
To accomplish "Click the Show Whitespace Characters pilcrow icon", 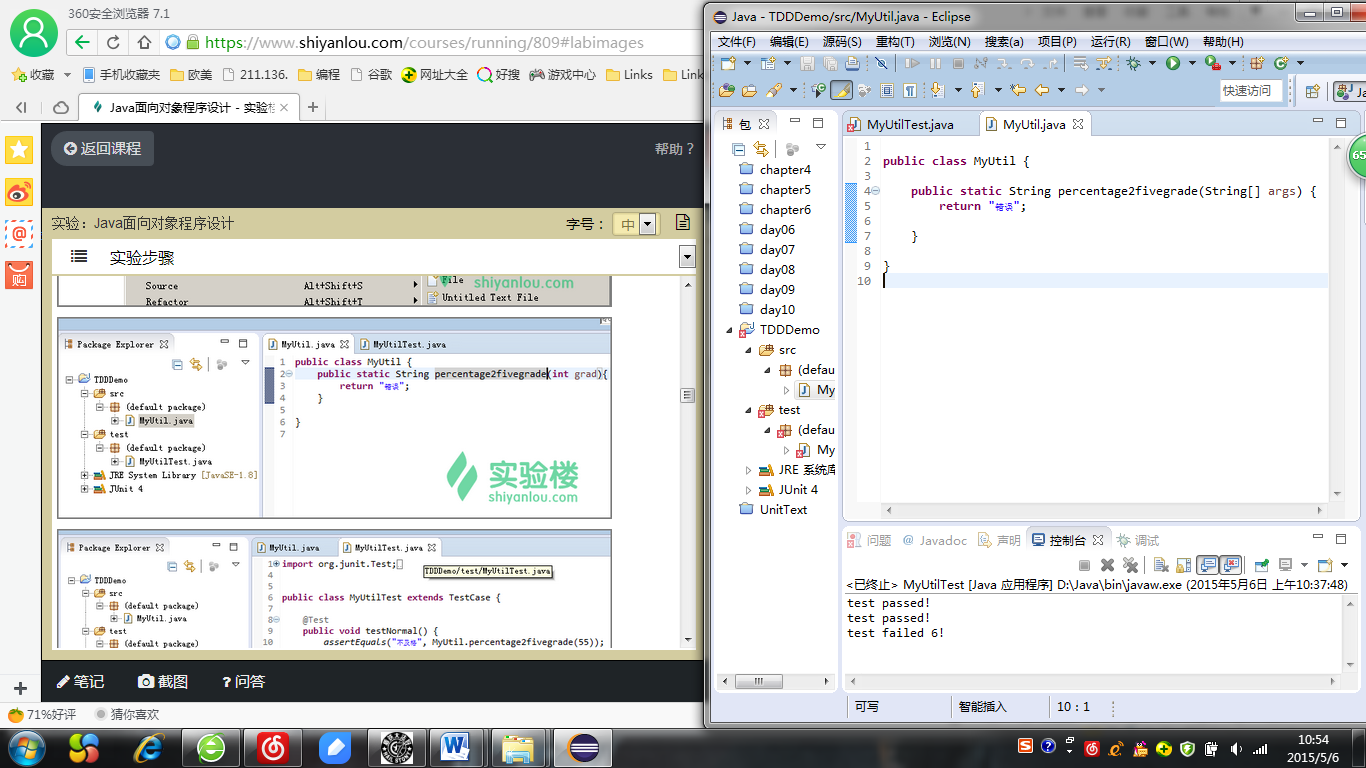I will point(909,90).
